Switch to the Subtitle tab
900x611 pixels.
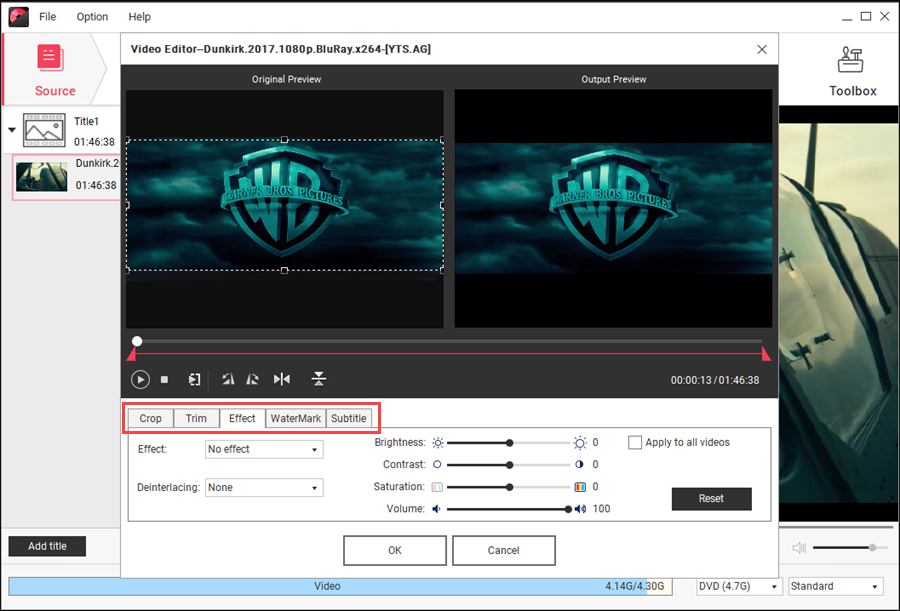point(348,419)
